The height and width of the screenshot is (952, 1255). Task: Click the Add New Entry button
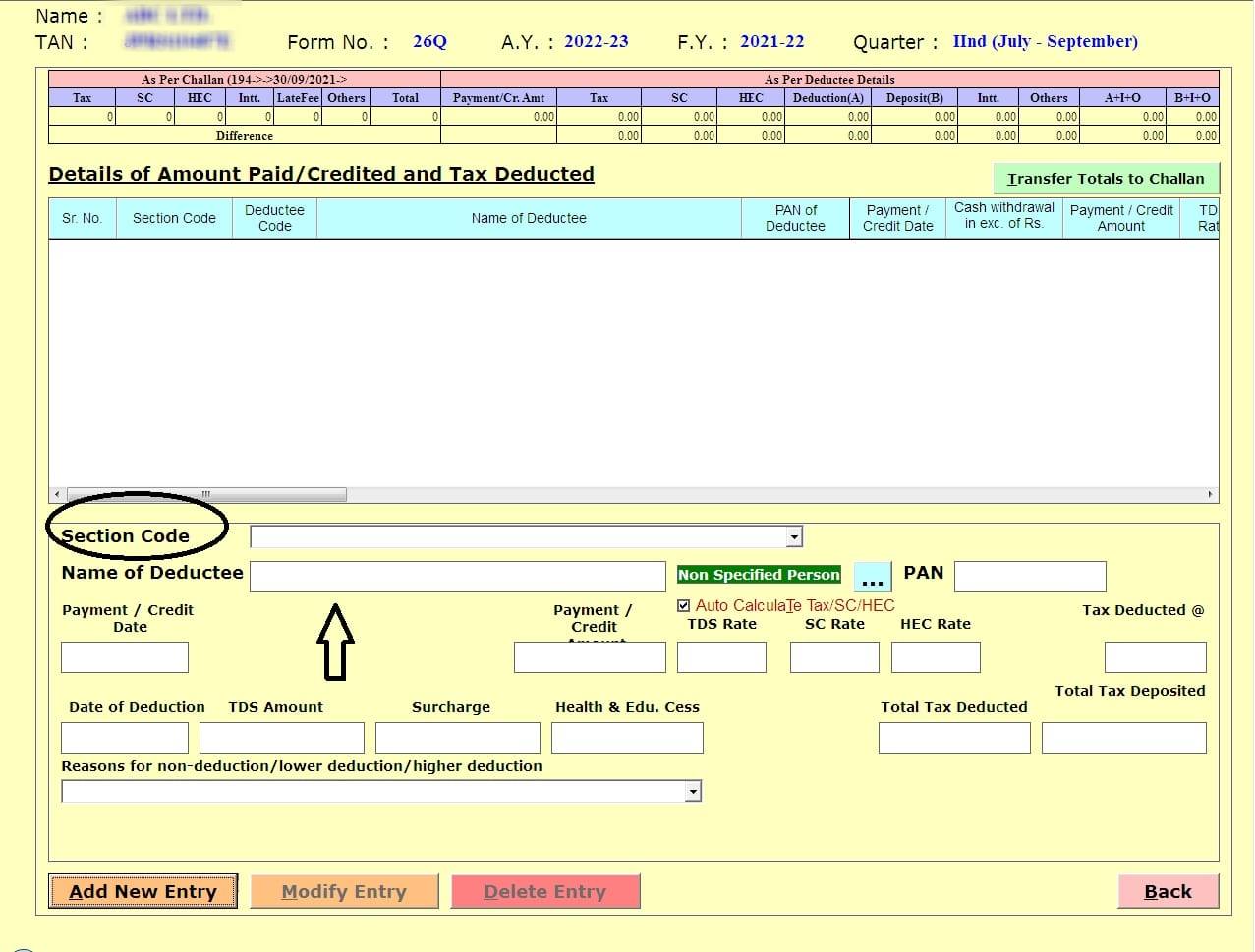(143, 892)
